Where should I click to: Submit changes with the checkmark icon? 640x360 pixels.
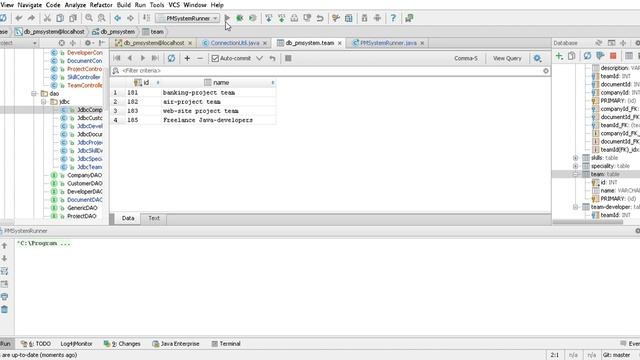coord(259,58)
